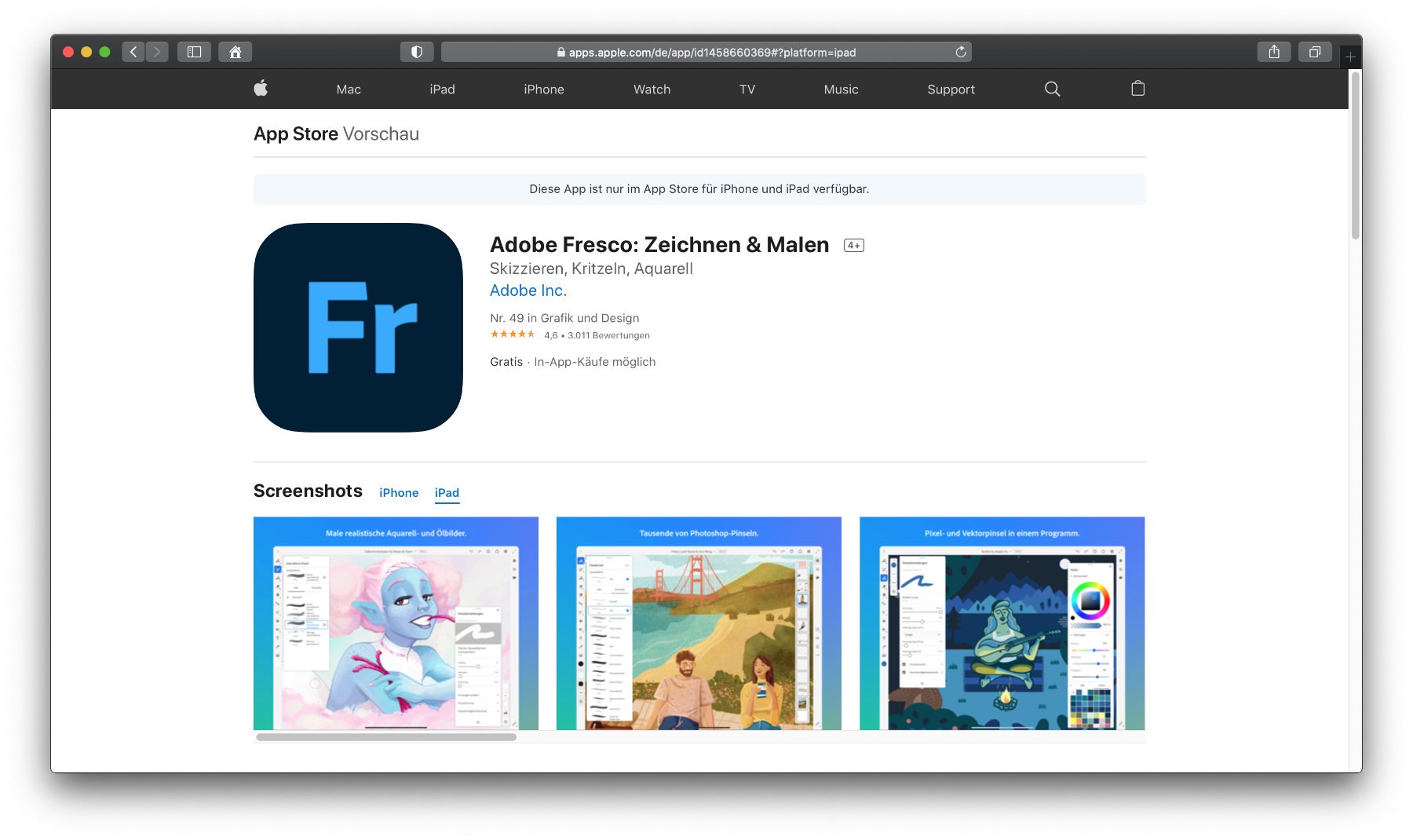The width and height of the screenshot is (1413, 840).
Task: Open the Support navigation item
Action: click(951, 89)
